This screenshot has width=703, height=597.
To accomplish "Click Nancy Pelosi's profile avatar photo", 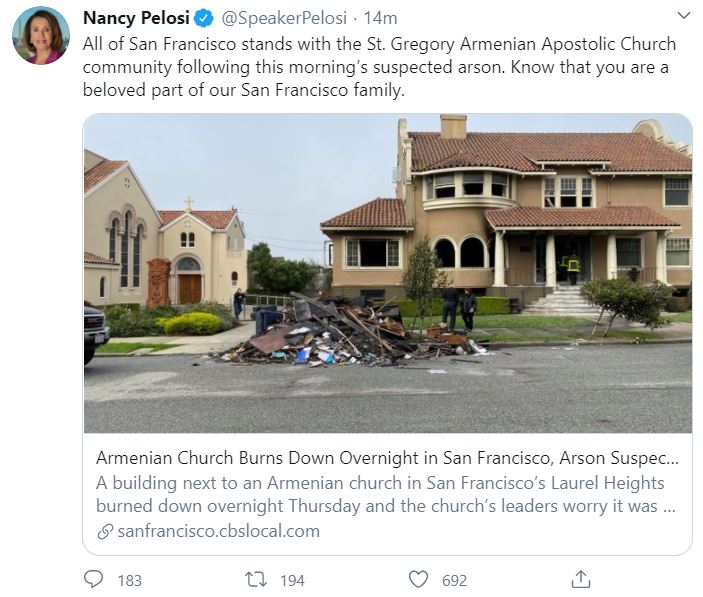I will coord(41,35).
